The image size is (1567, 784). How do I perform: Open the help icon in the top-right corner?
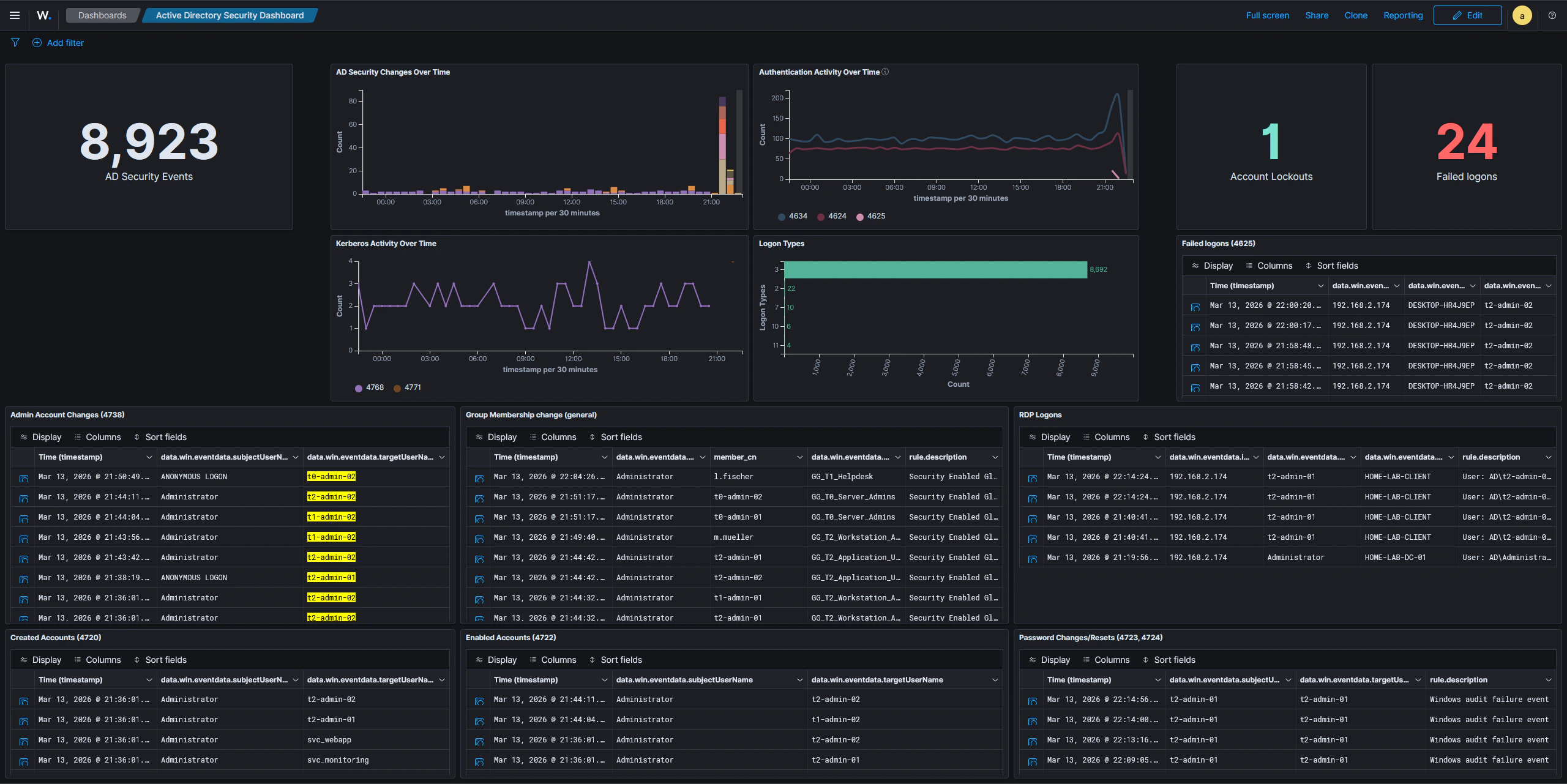tap(1552, 15)
